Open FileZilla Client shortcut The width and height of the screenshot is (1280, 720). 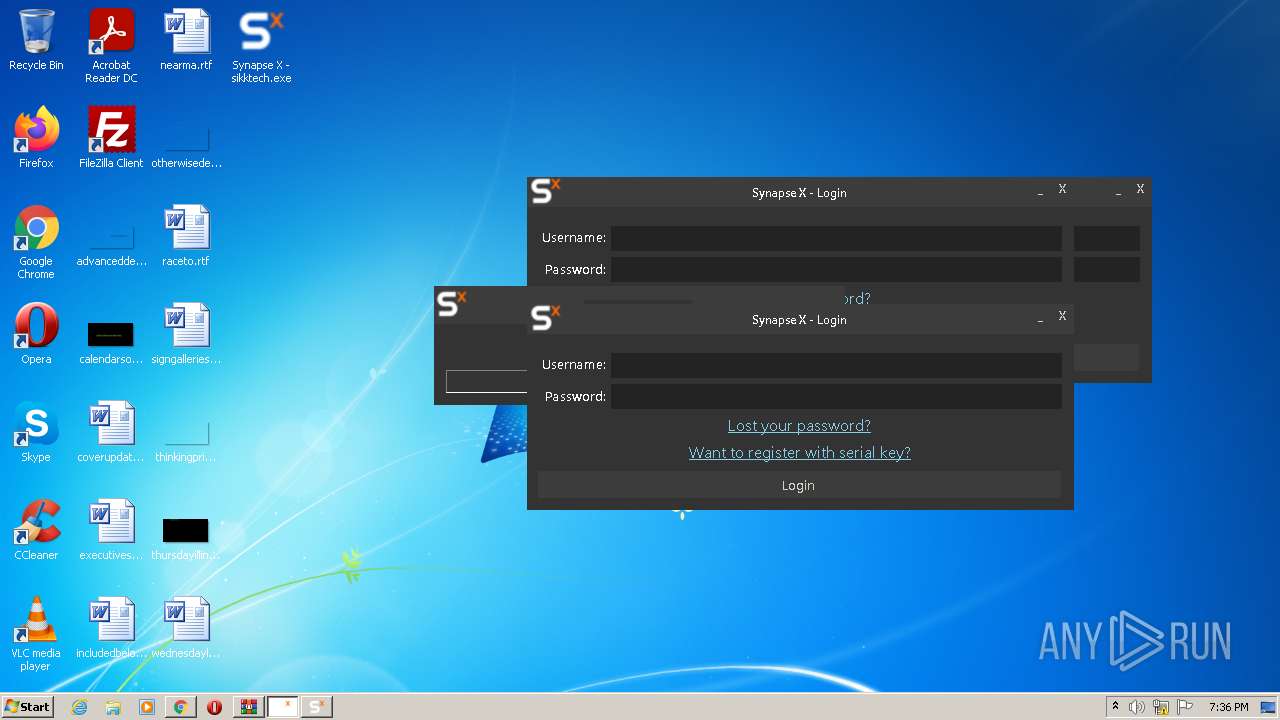point(111,138)
